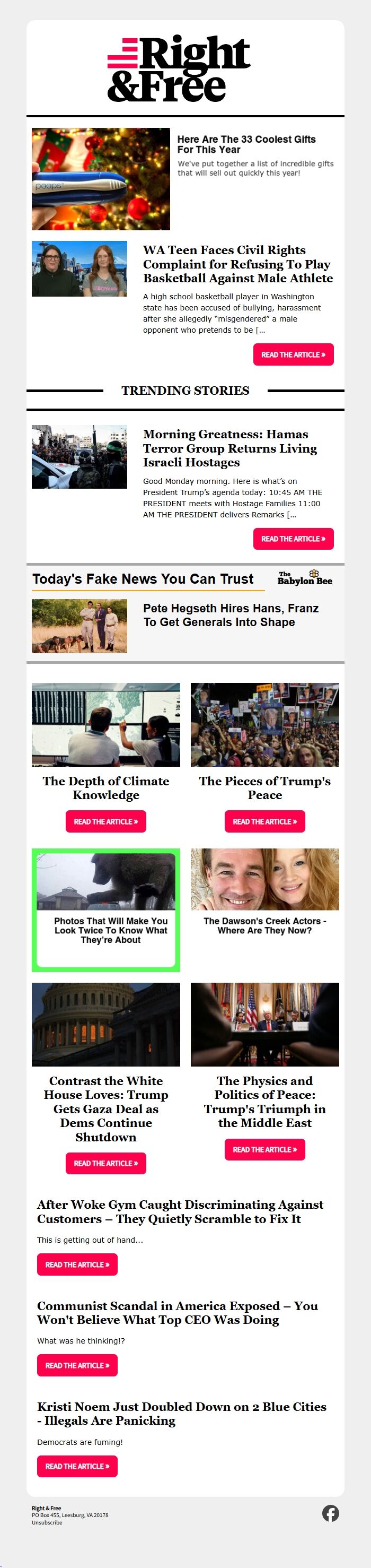Open the 33 Coolest Gifts headline
The height and width of the screenshot is (1568, 371).
[246, 144]
